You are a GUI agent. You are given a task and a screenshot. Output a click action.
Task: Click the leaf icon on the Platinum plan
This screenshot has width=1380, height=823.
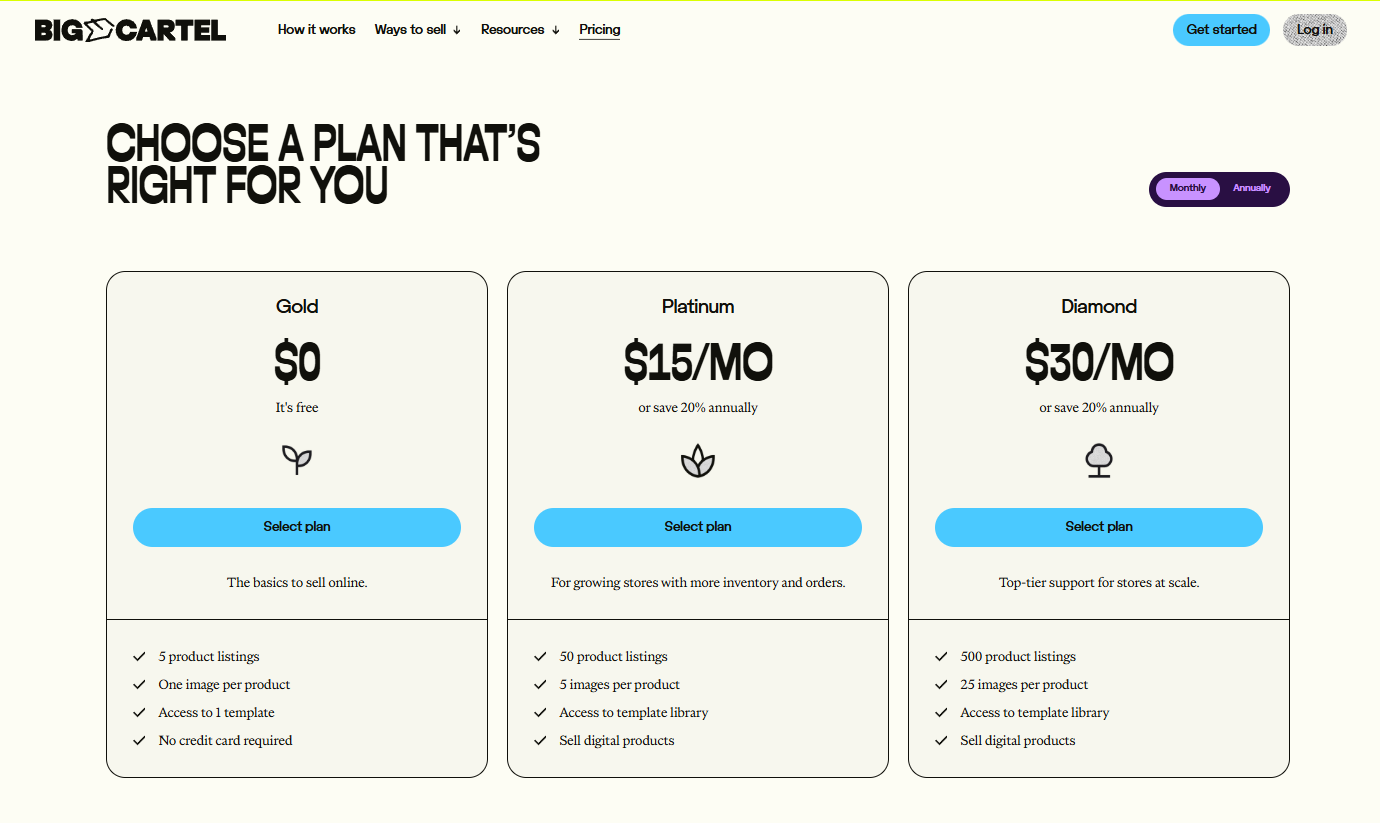697,460
